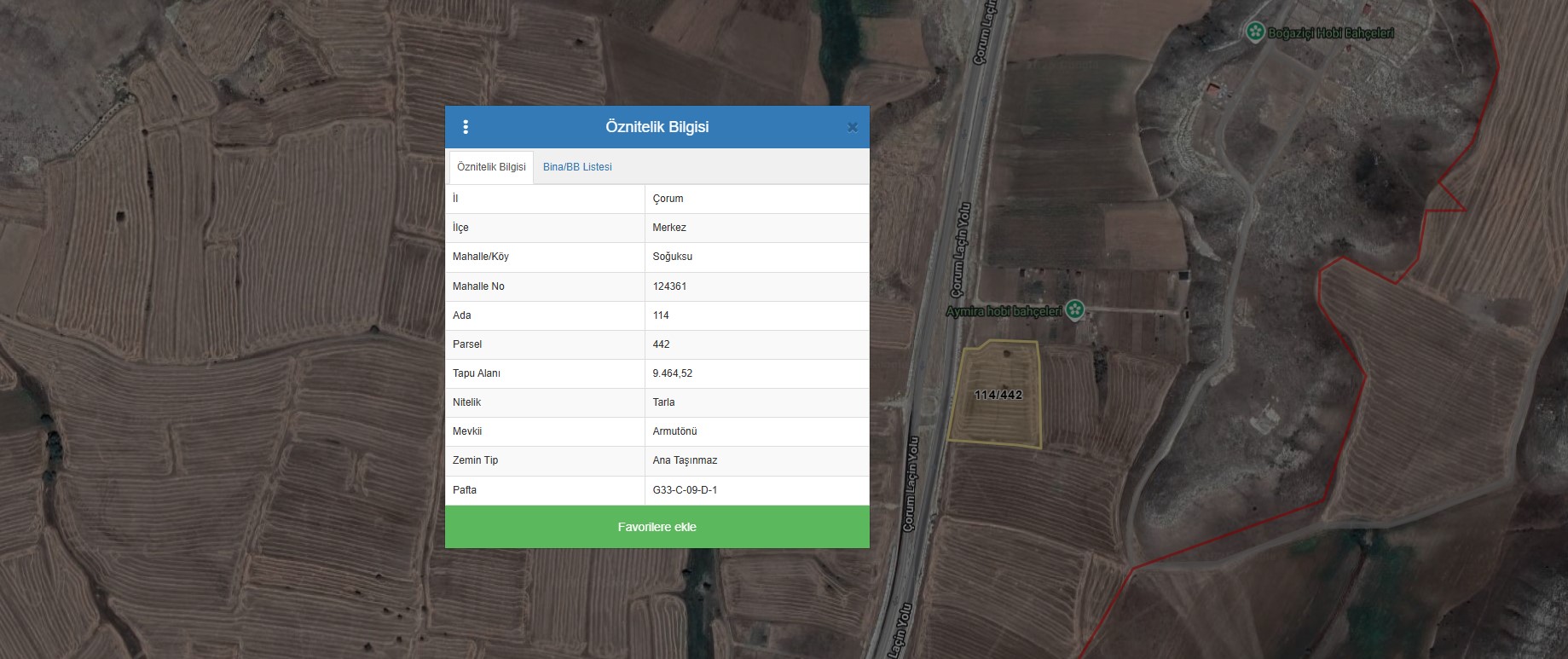
Task: Open the Aymira hobi bahçeleri place label
Action: click(1004, 311)
